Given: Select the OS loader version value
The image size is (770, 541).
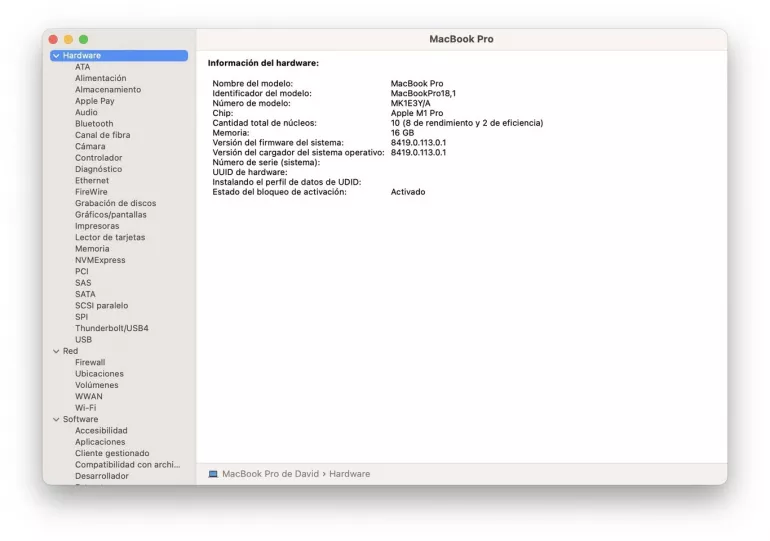Looking at the screenshot, I should coord(418,153).
